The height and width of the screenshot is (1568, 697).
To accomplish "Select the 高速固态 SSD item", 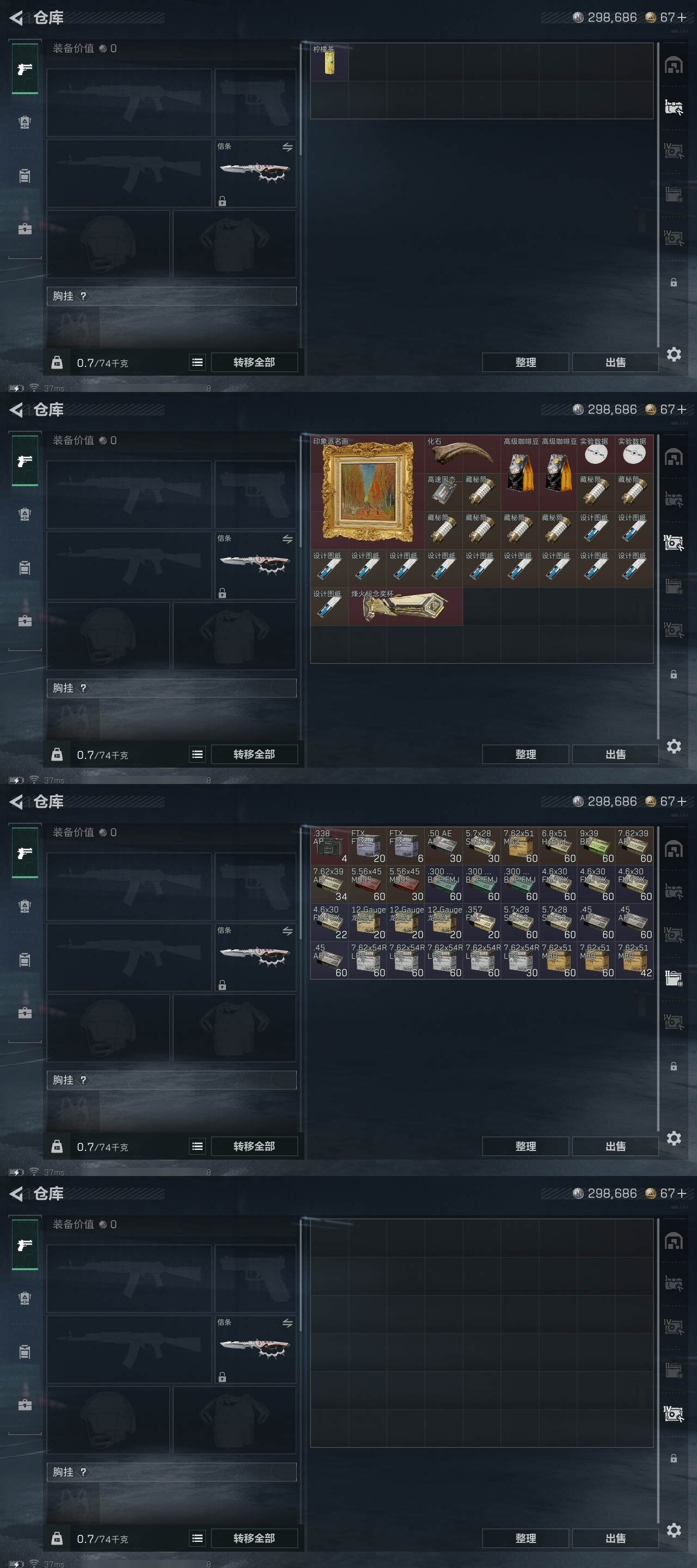I will 444,492.
